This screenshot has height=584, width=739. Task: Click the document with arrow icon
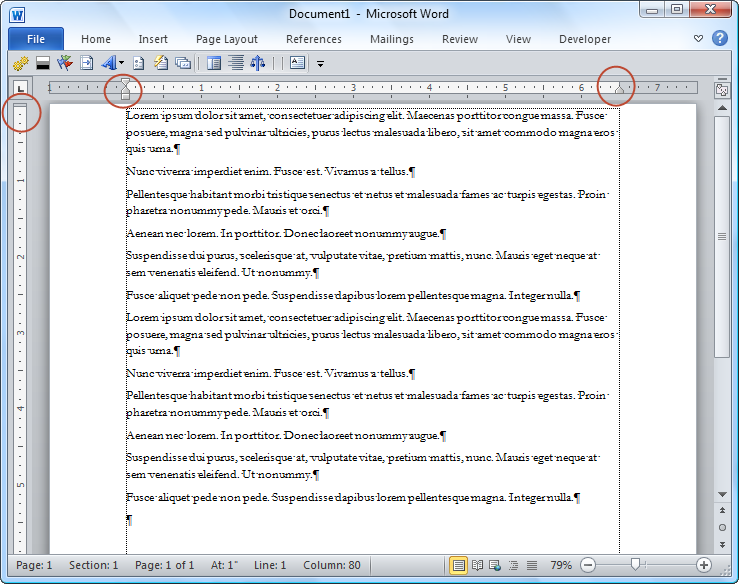(87, 63)
